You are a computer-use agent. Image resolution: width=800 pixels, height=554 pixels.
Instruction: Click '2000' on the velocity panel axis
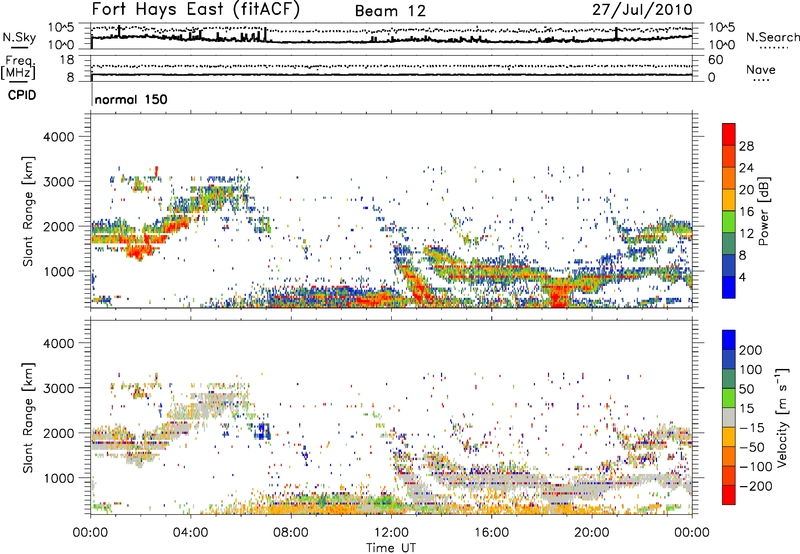click(x=58, y=433)
